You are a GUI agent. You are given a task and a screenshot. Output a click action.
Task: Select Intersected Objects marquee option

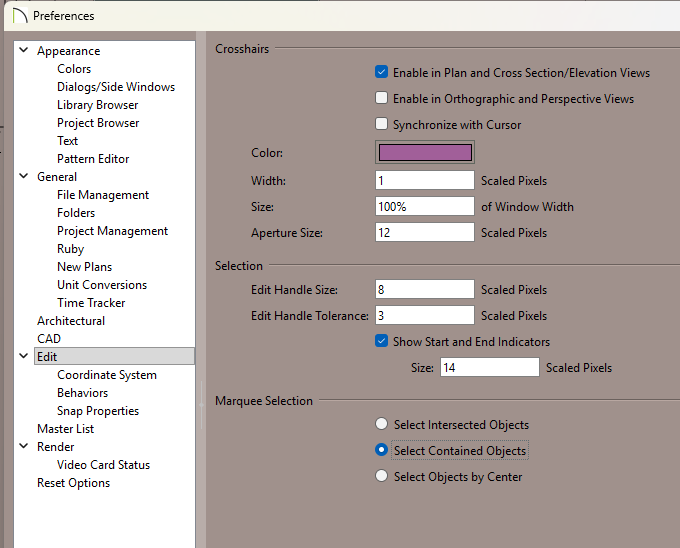click(x=381, y=425)
